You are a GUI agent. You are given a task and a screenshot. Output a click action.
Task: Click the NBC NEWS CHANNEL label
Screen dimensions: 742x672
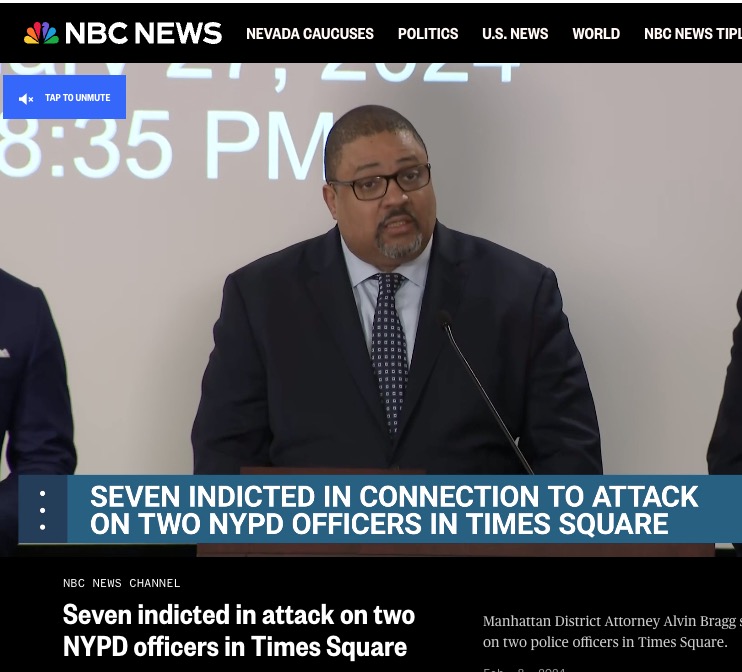click(x=122, y=583)
